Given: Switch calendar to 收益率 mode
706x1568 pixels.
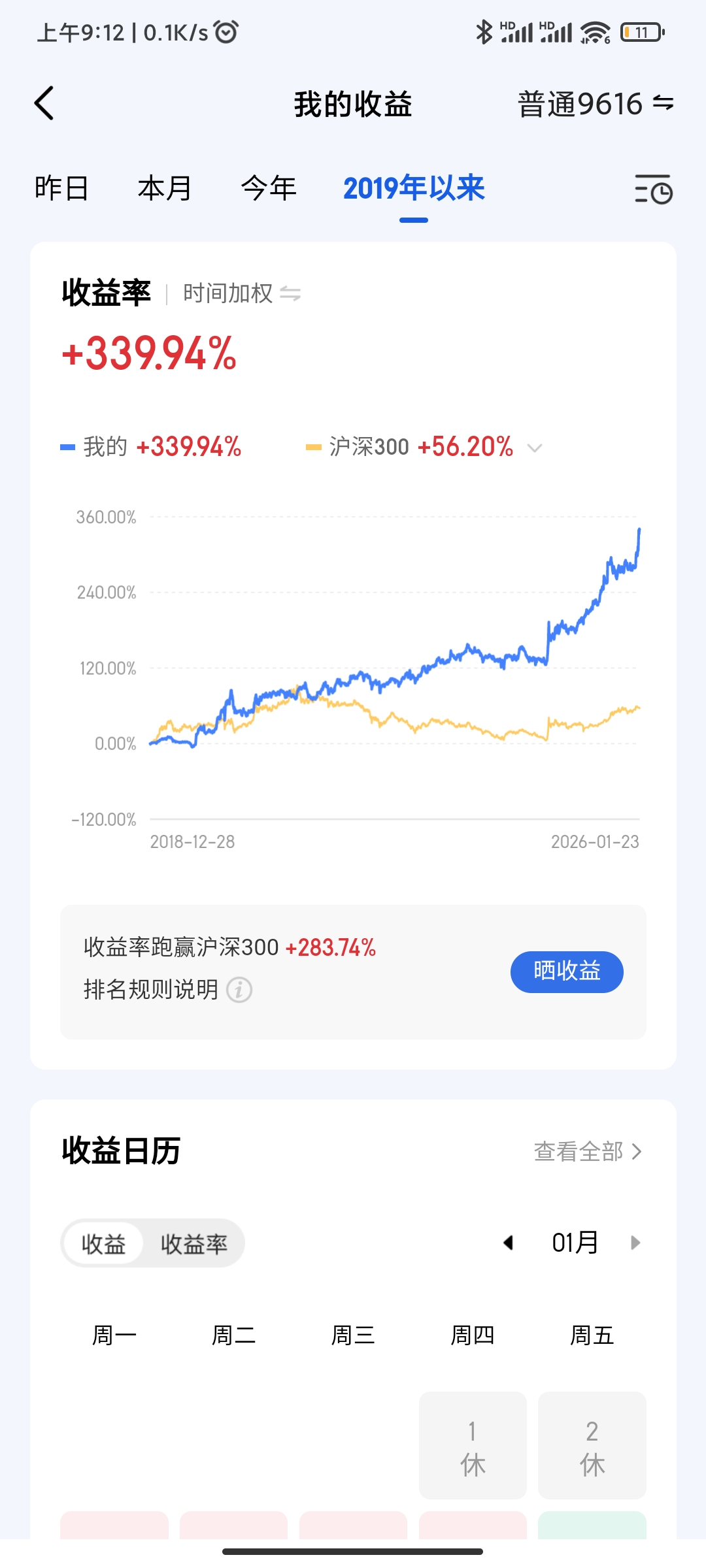Looking at the screenshot, I should coord(194,1243).
